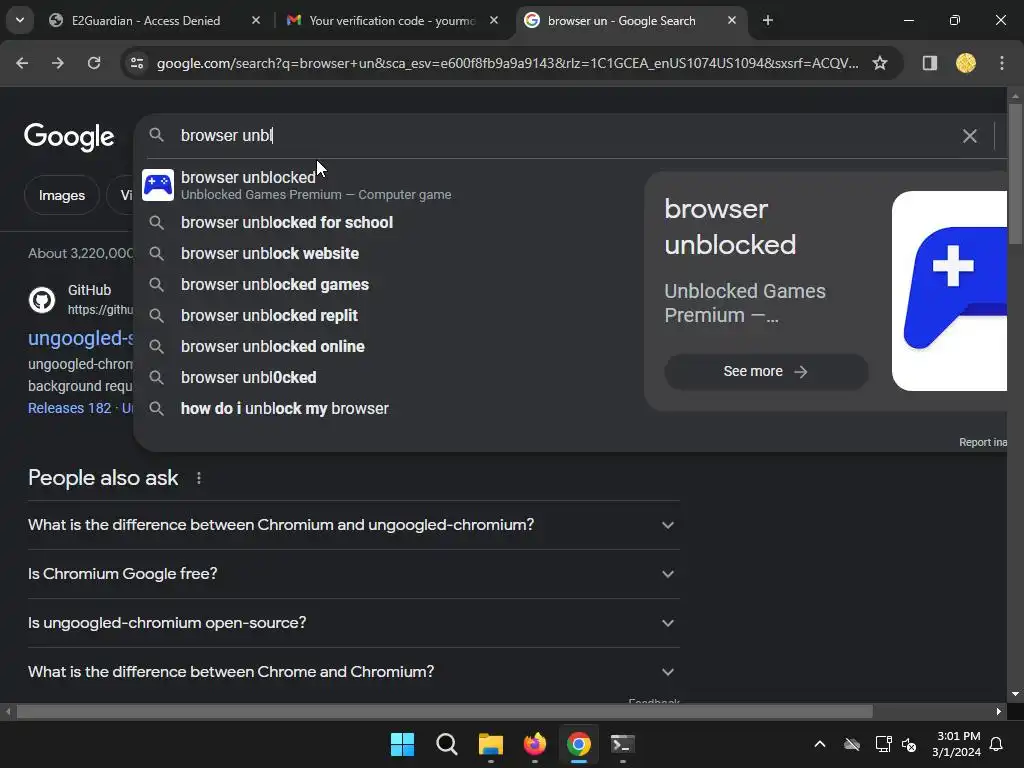Open the Windows Start menu
1024x768 pixels.
coord(402,744)
